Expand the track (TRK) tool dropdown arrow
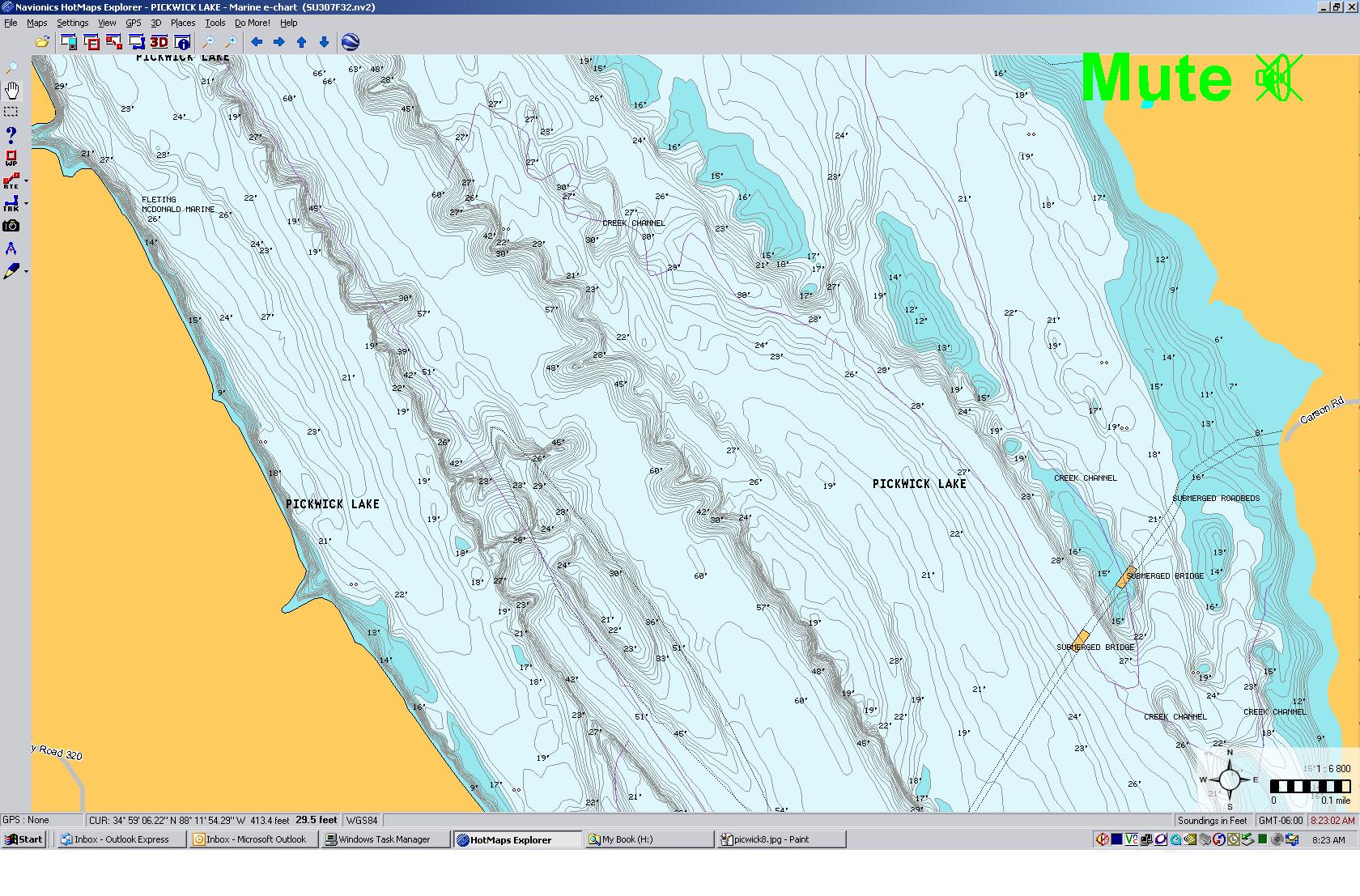Image resolution: width=1360 pixels, height=896 pixels. [x=27, y=204]
